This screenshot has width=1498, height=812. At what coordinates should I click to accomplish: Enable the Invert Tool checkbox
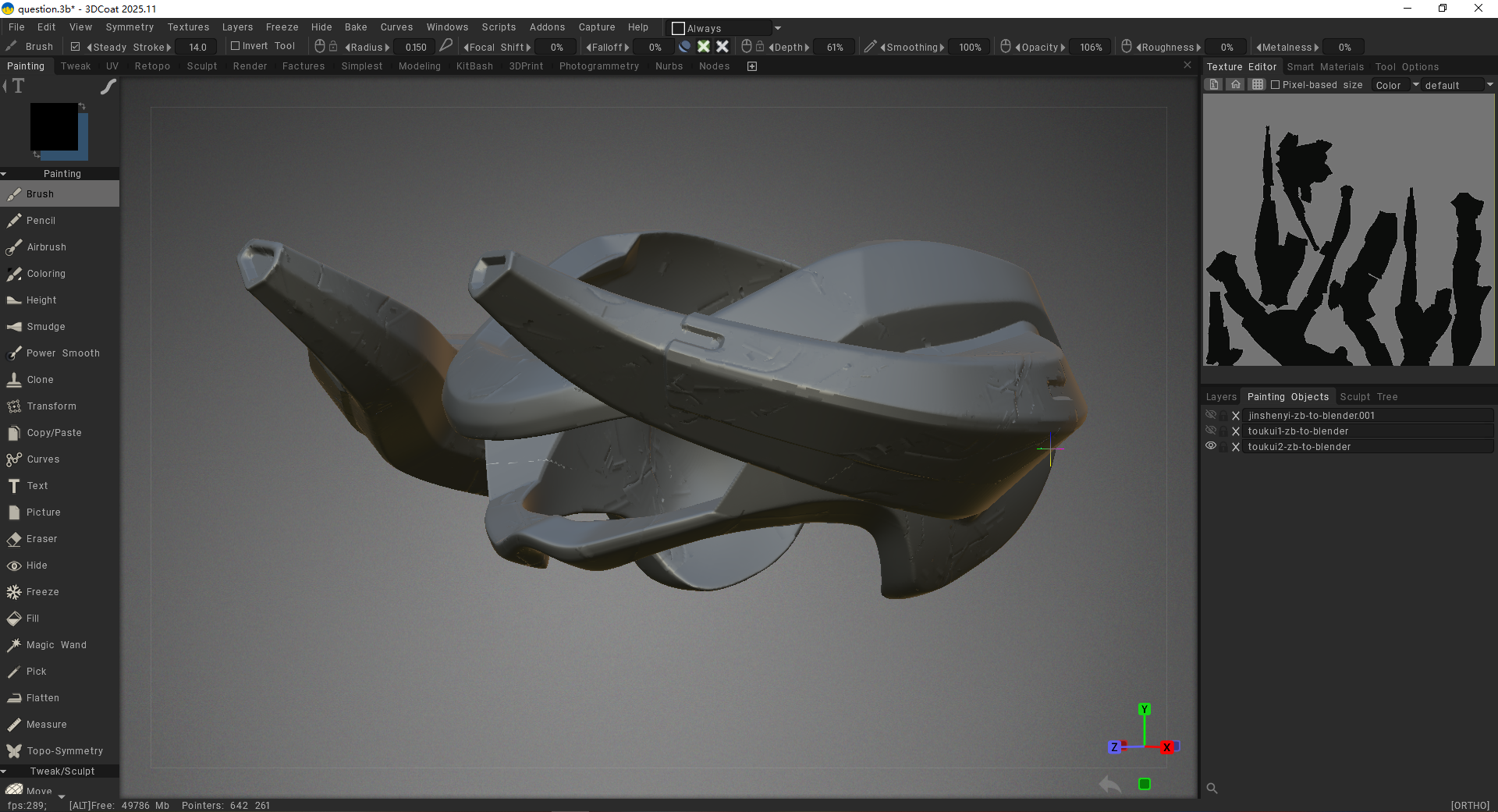[235, 46]
